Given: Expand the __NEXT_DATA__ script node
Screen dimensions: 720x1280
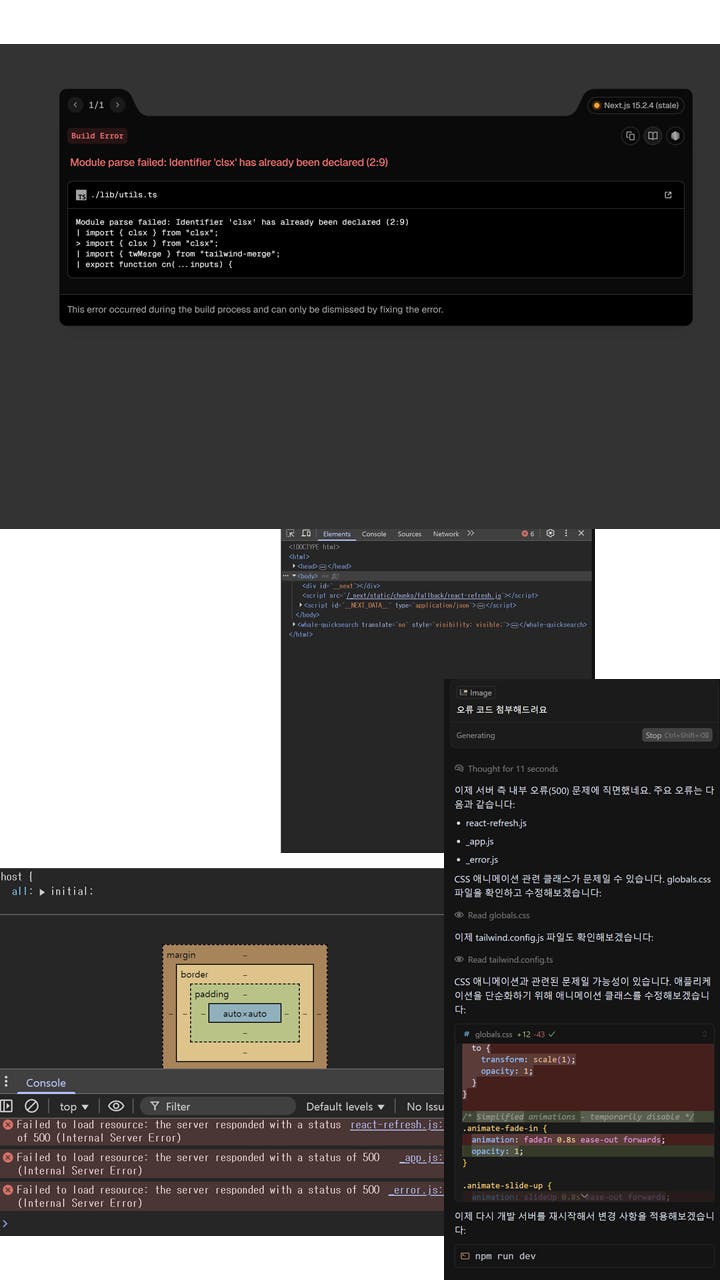Looking at the screenshot, I should (x=301, y=605).
